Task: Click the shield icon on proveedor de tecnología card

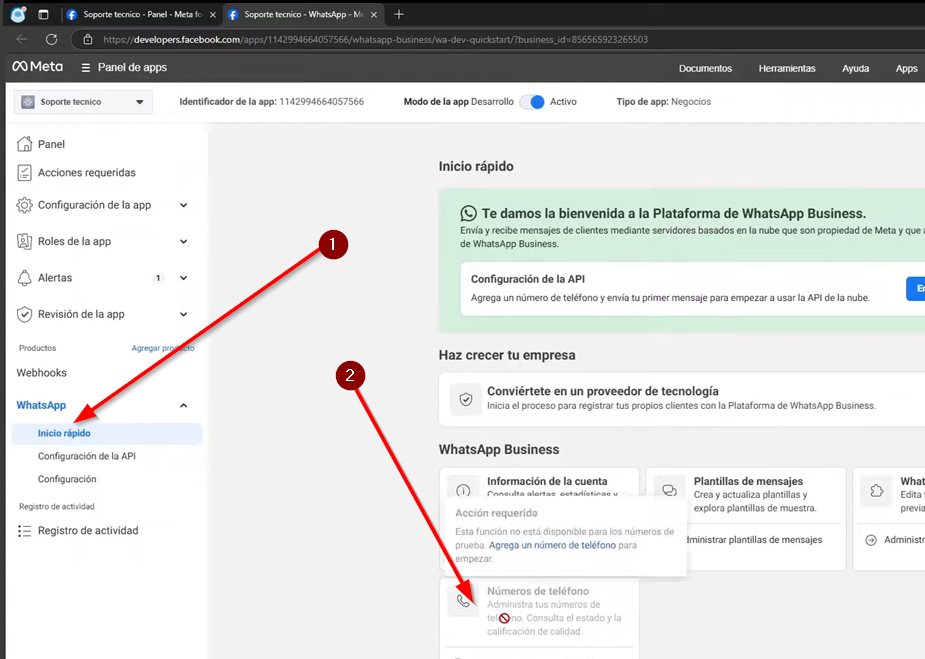Action: [x=465, y=399]
